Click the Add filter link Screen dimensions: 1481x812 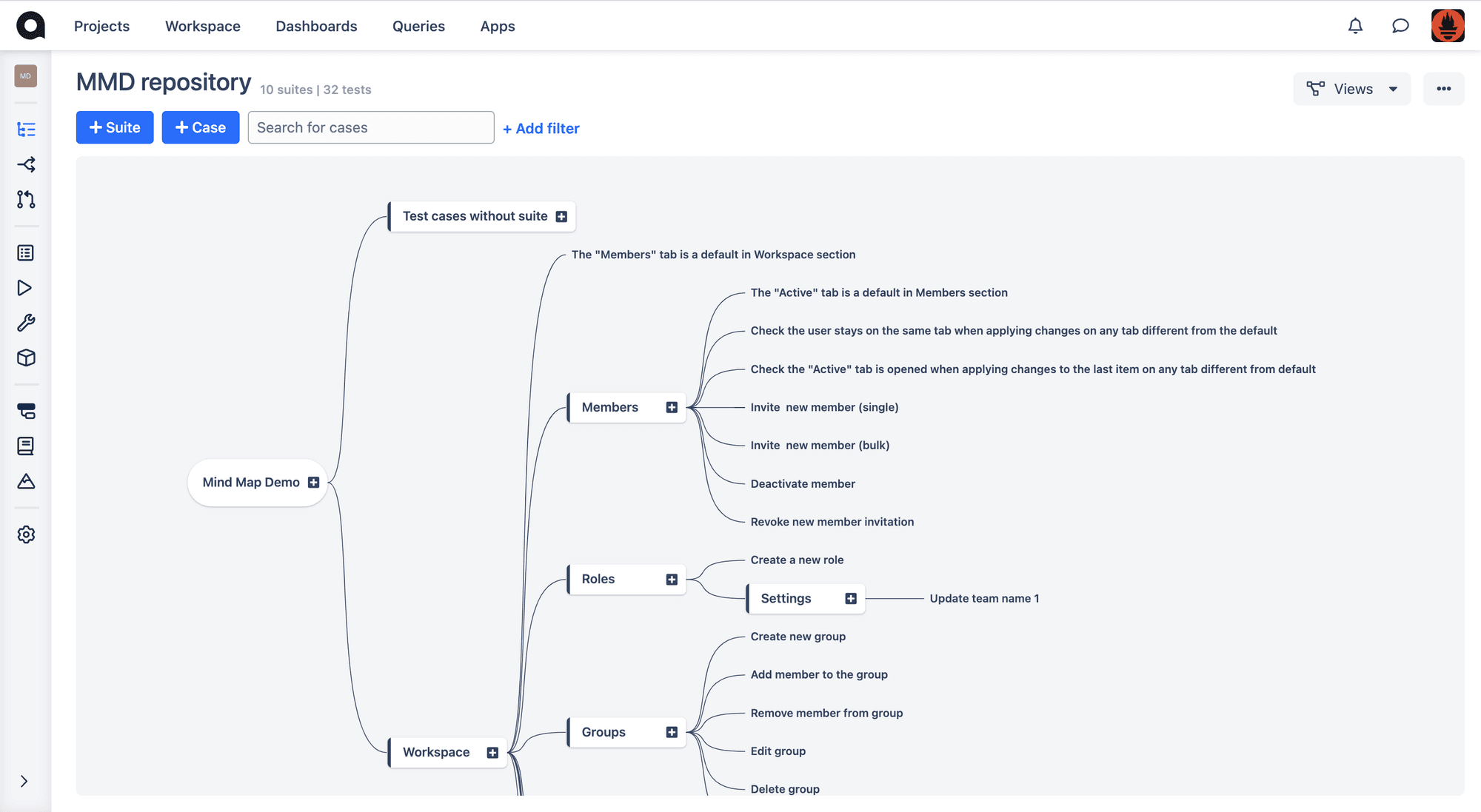[x=541, y=129]
